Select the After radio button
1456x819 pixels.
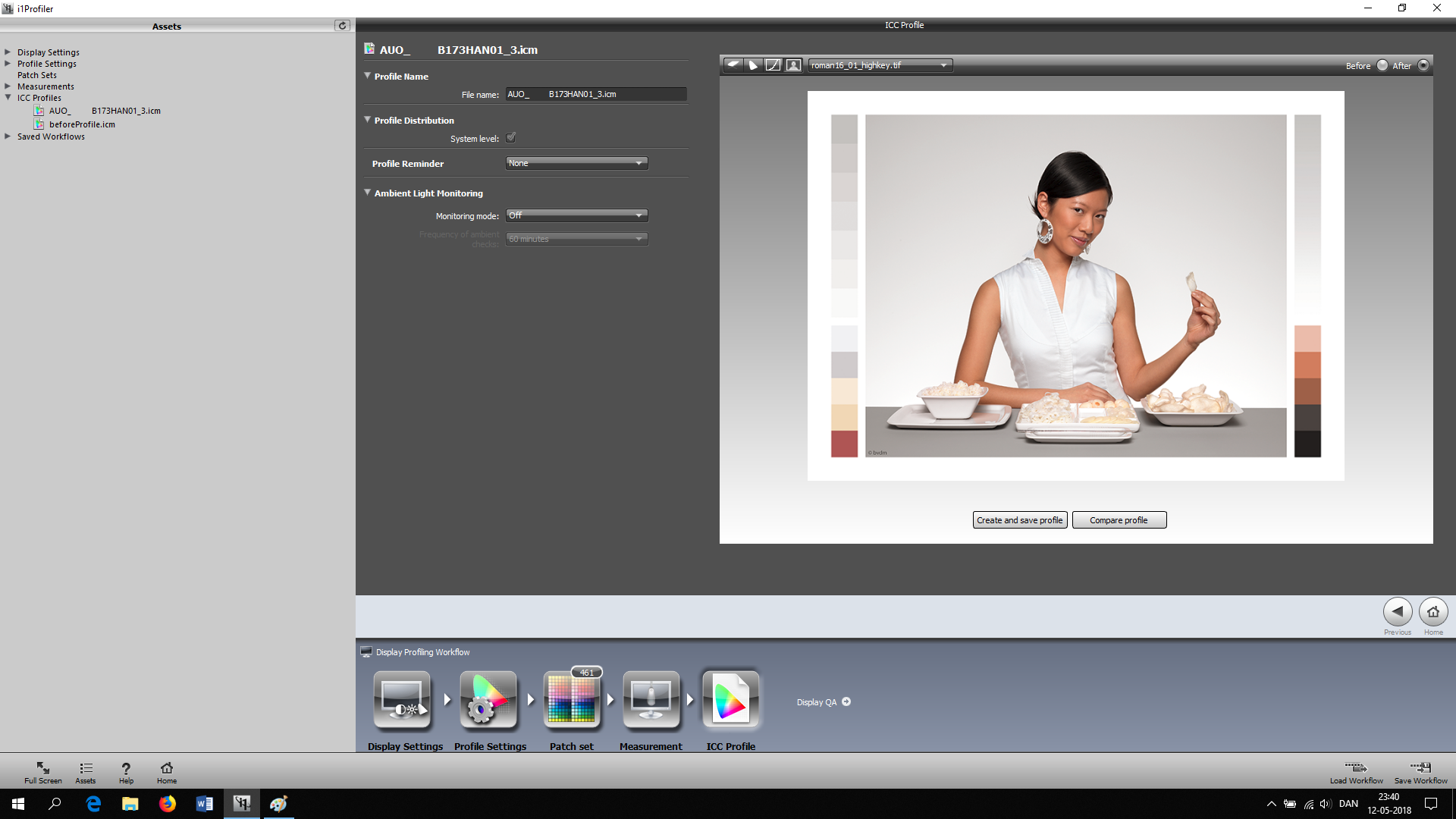point(1424,65)
